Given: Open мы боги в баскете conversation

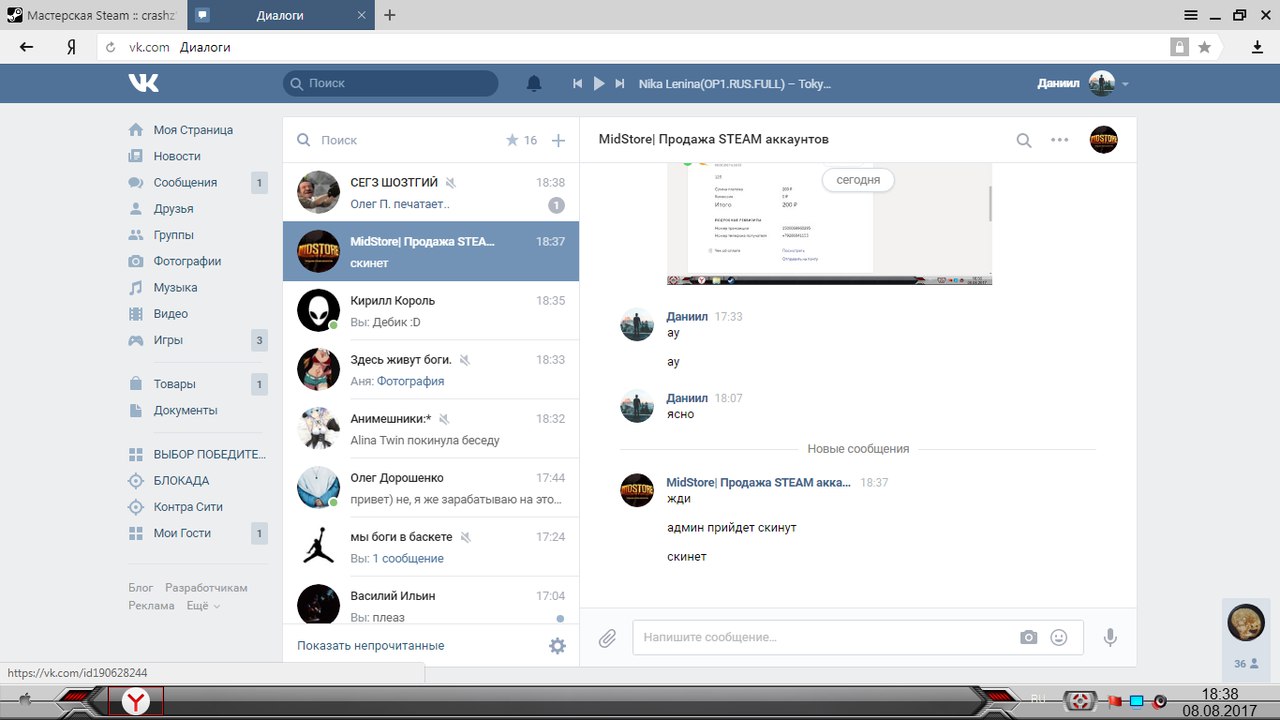Looking at the screenshot, I should click(431, 547).
